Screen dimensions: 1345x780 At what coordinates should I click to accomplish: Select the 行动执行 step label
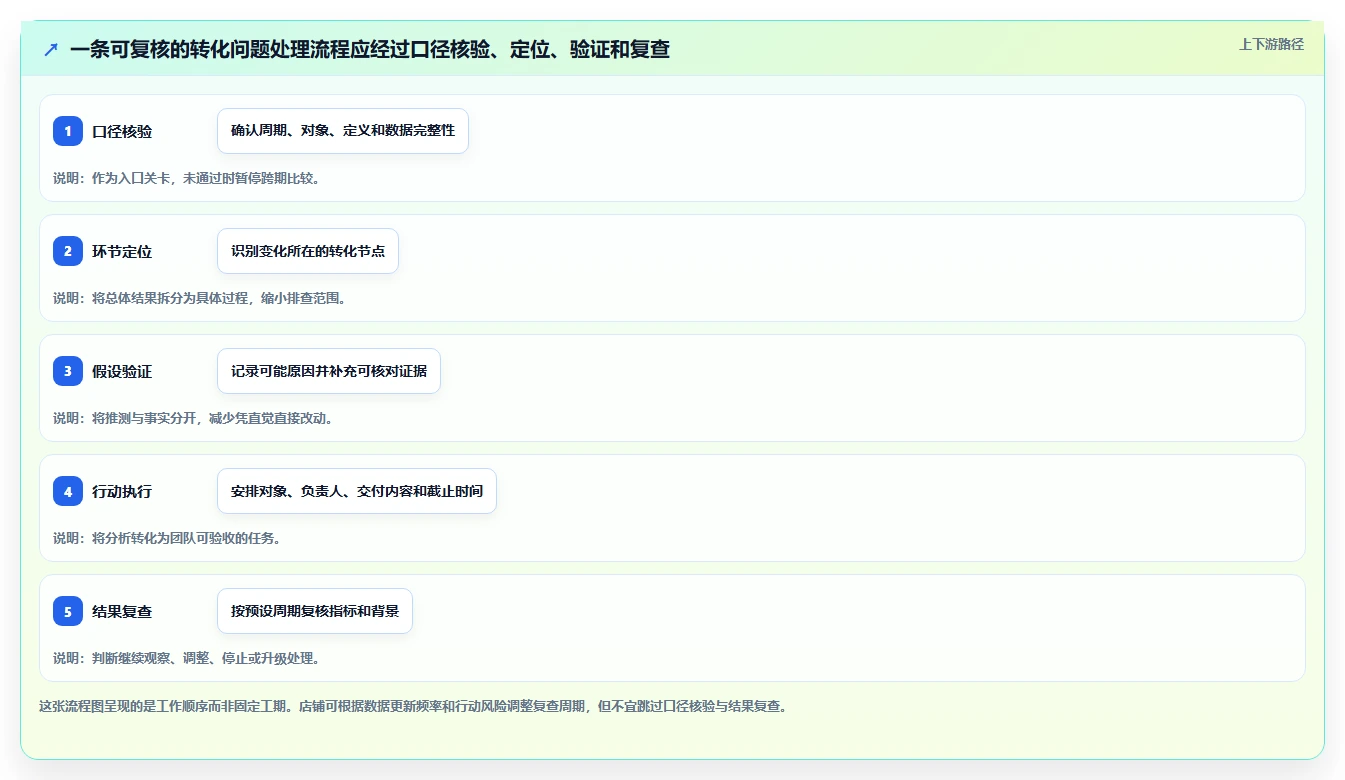(122, 491)
